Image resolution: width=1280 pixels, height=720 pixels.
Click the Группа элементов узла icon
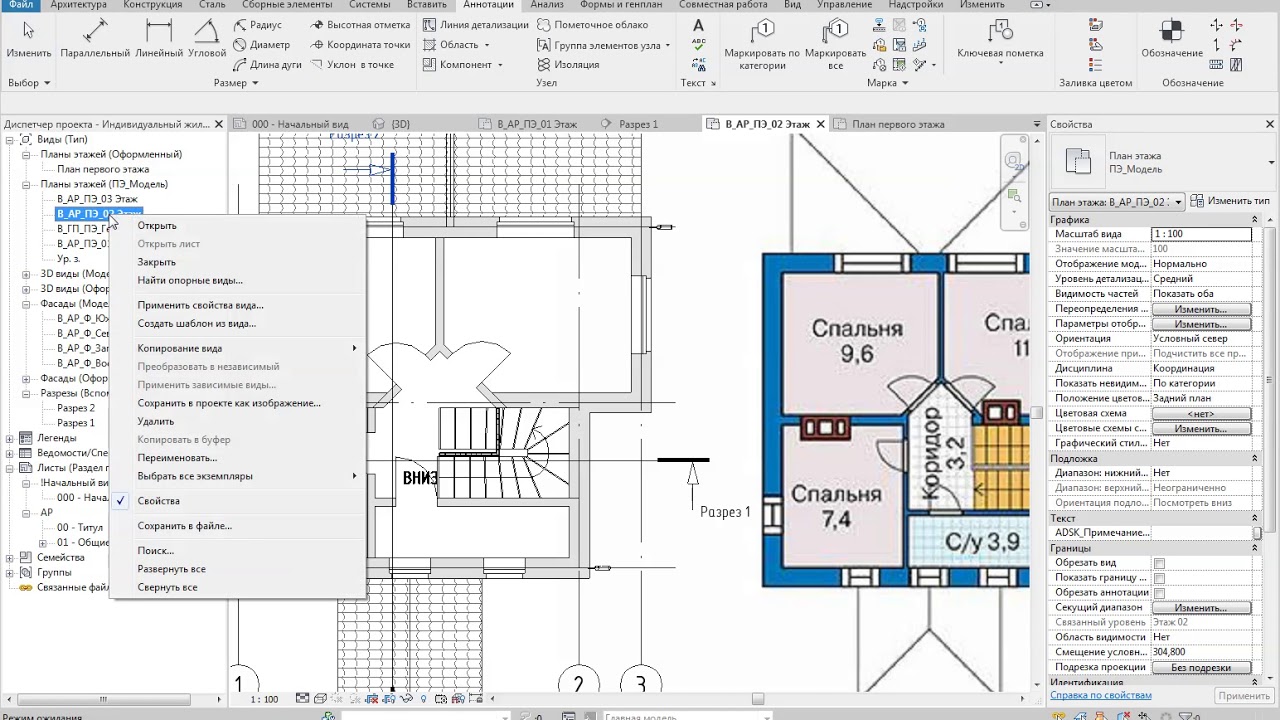pyautogui.click(x=543, y=45)
